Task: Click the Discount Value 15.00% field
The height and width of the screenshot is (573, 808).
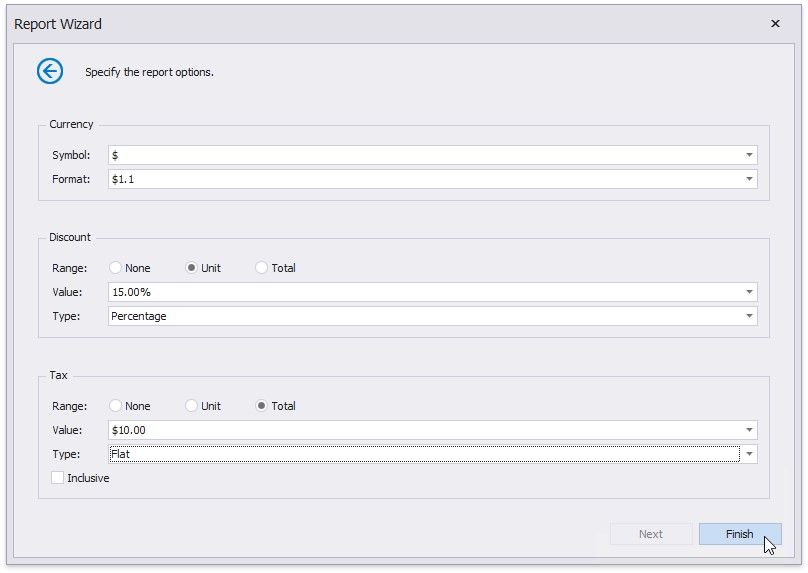Action: (x=420, y=292)
